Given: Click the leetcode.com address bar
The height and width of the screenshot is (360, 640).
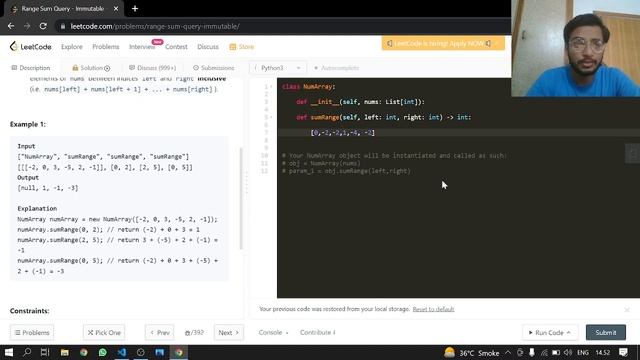Looking at the screenshot, I should 155,26.
